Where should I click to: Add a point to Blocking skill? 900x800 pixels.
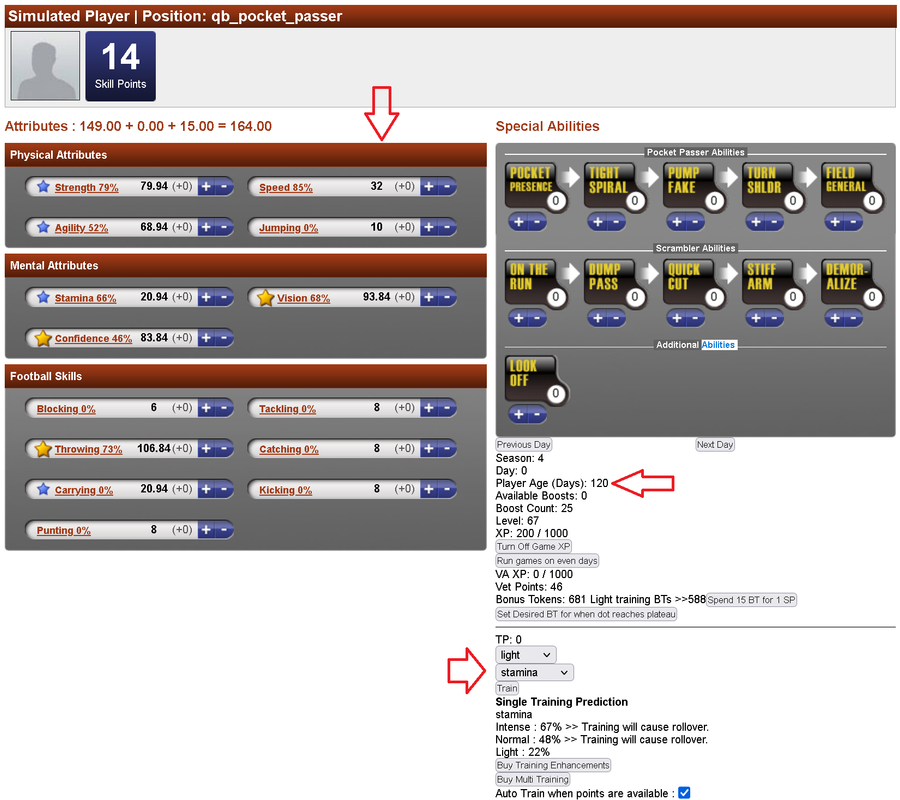click(x=207, y=408)
